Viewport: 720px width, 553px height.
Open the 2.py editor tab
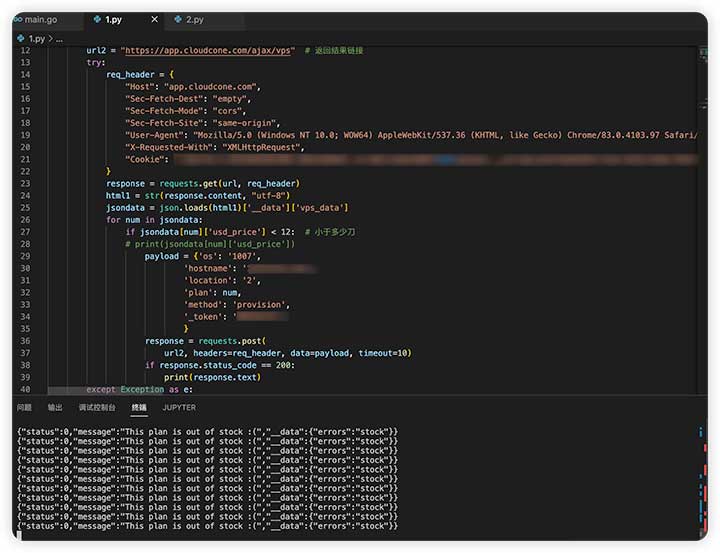click(x=204, y=20)
